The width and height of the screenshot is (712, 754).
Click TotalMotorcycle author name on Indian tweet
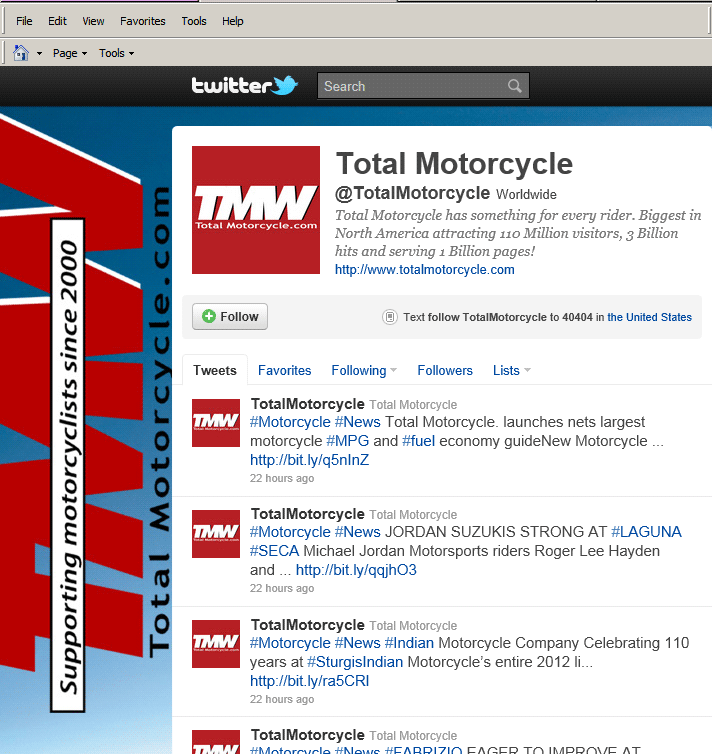308,625
